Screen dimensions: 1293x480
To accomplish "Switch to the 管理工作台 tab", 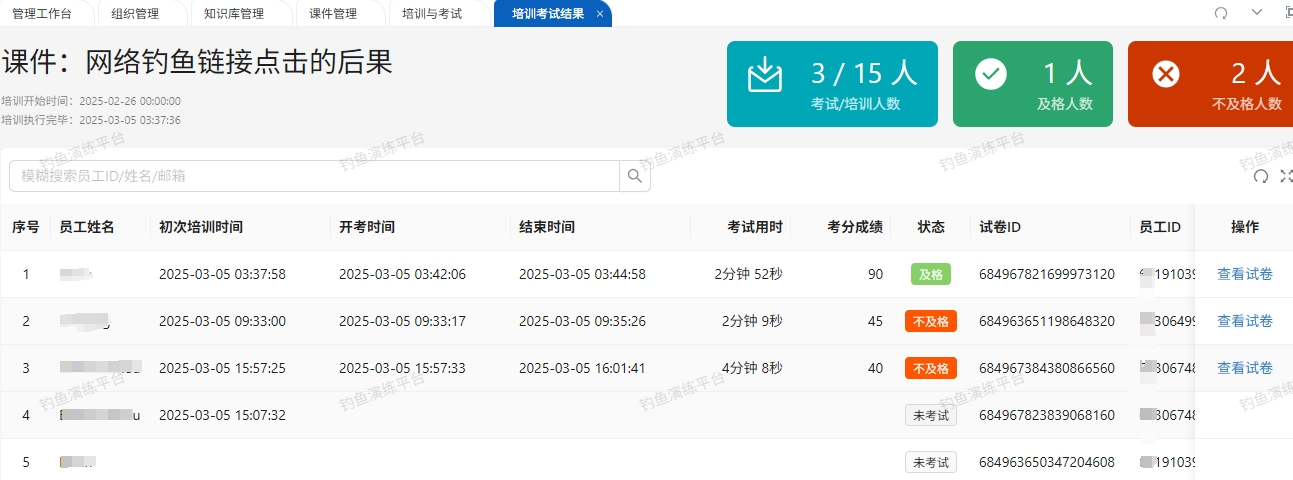I will pos(41,14).
